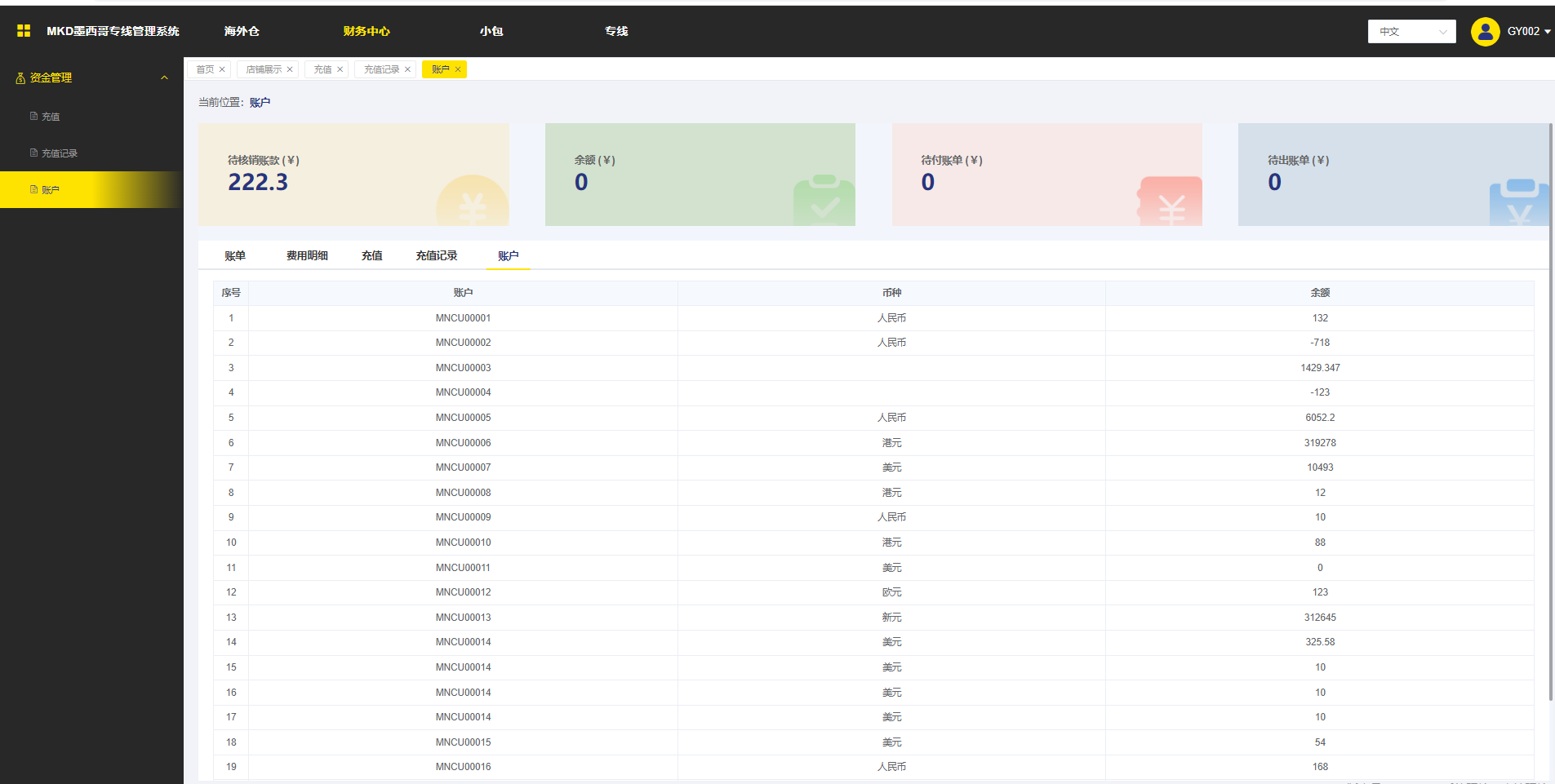This screenshot has width=1555, height=784.
Task: Close the 首页 tab
Action: [222, 70]
